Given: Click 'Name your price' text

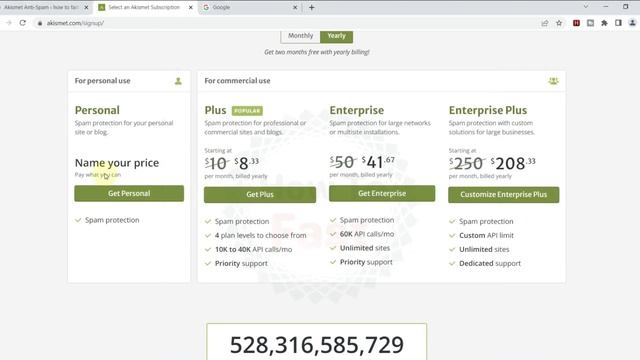Looking at the screenshot, I should [x=117, y=163].
